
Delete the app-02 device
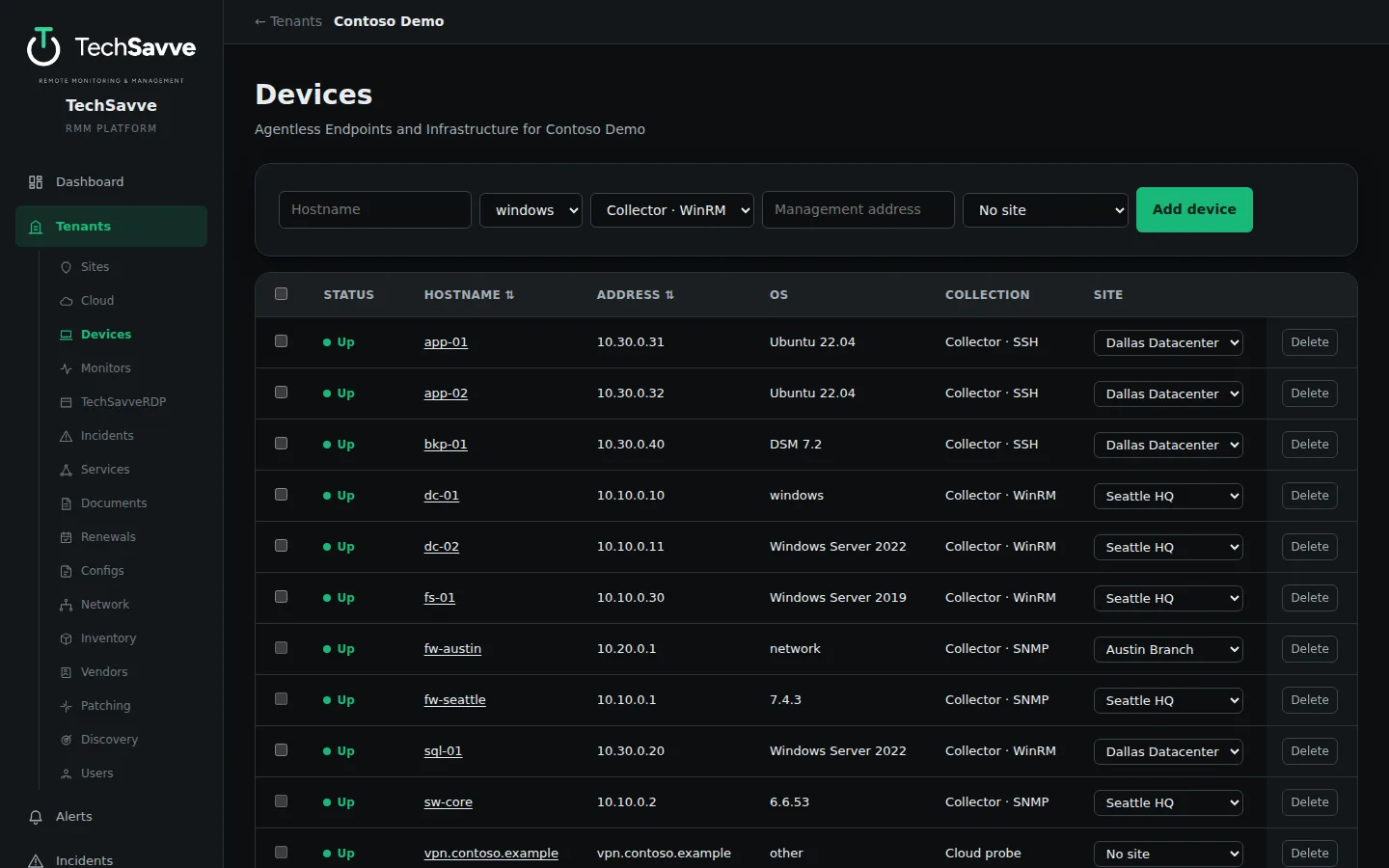[x=1309, y=393]
